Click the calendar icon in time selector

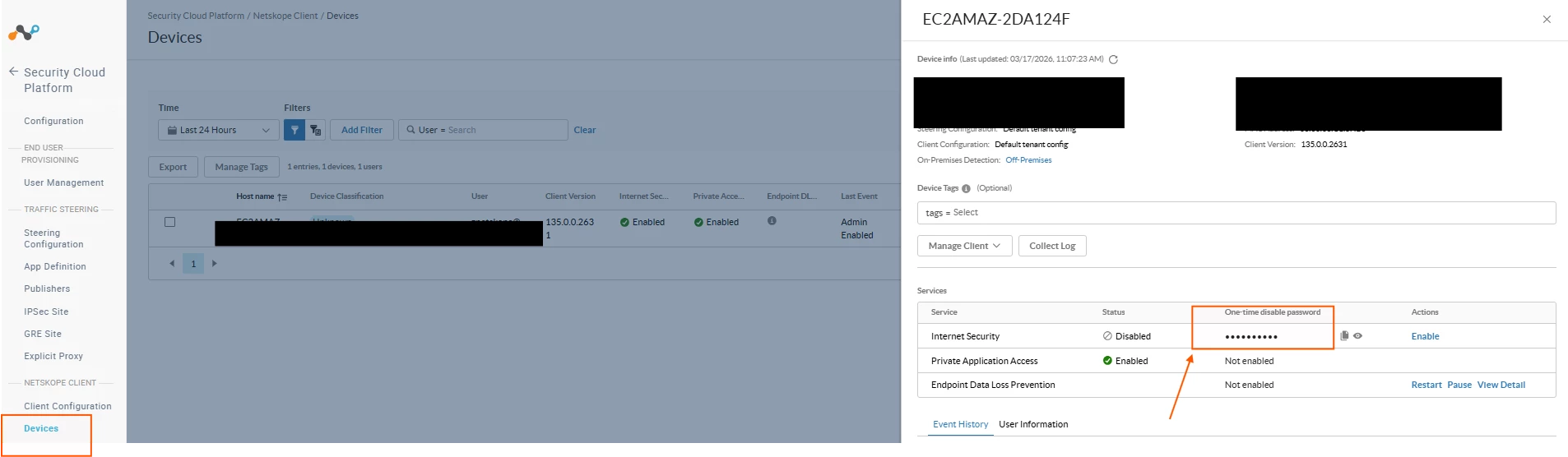point(172,130)
